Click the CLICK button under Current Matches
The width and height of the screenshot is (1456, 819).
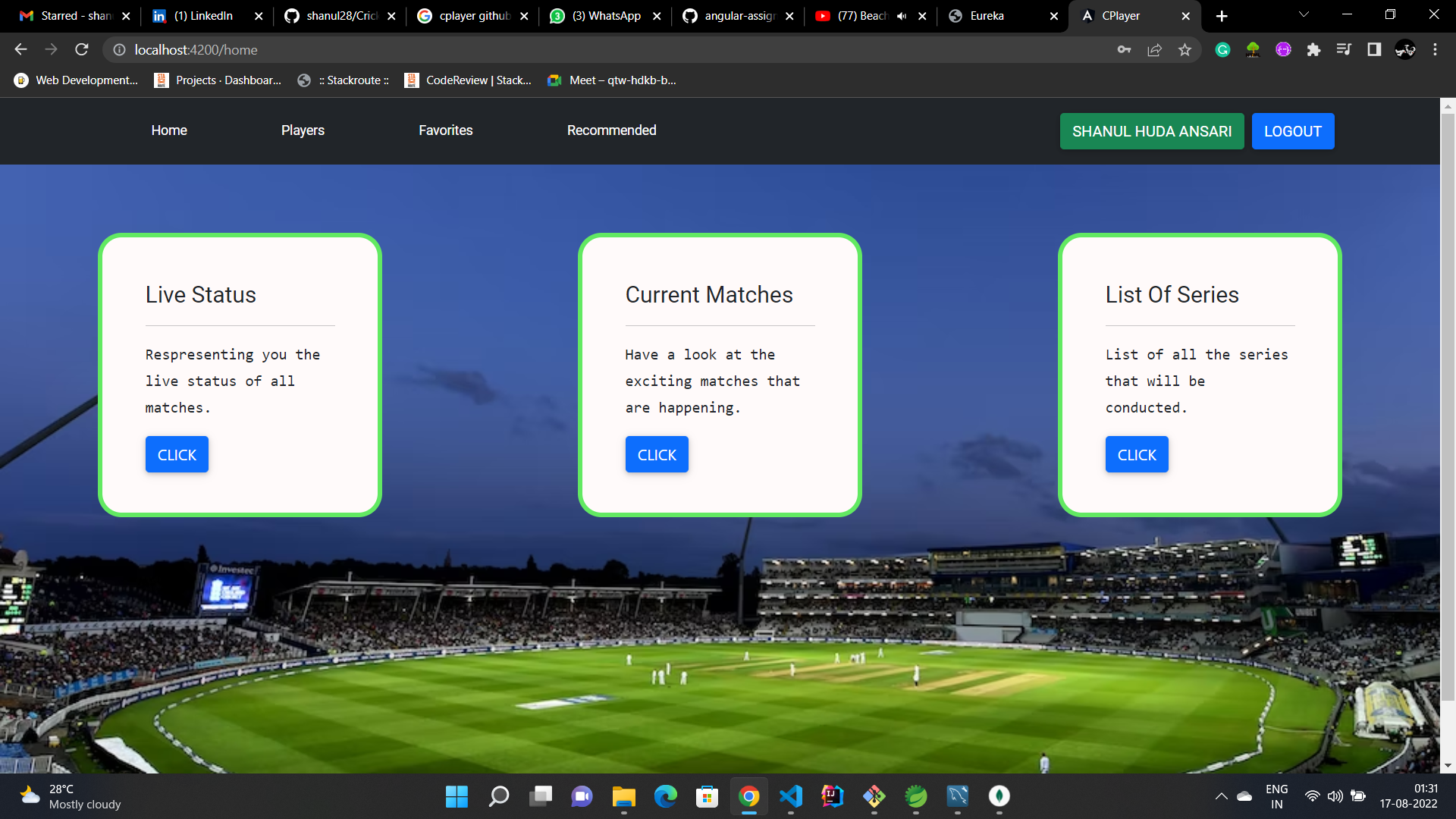(x=657, y=455)
